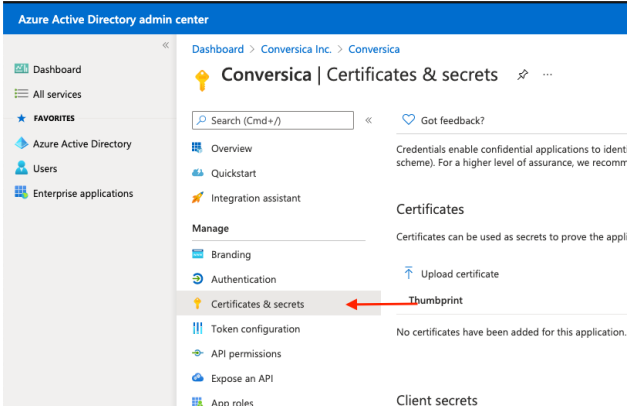The height and width of the screenshot is (410, 627).
Task: Click the Client secrets heading
Action: tap(437, 400)
